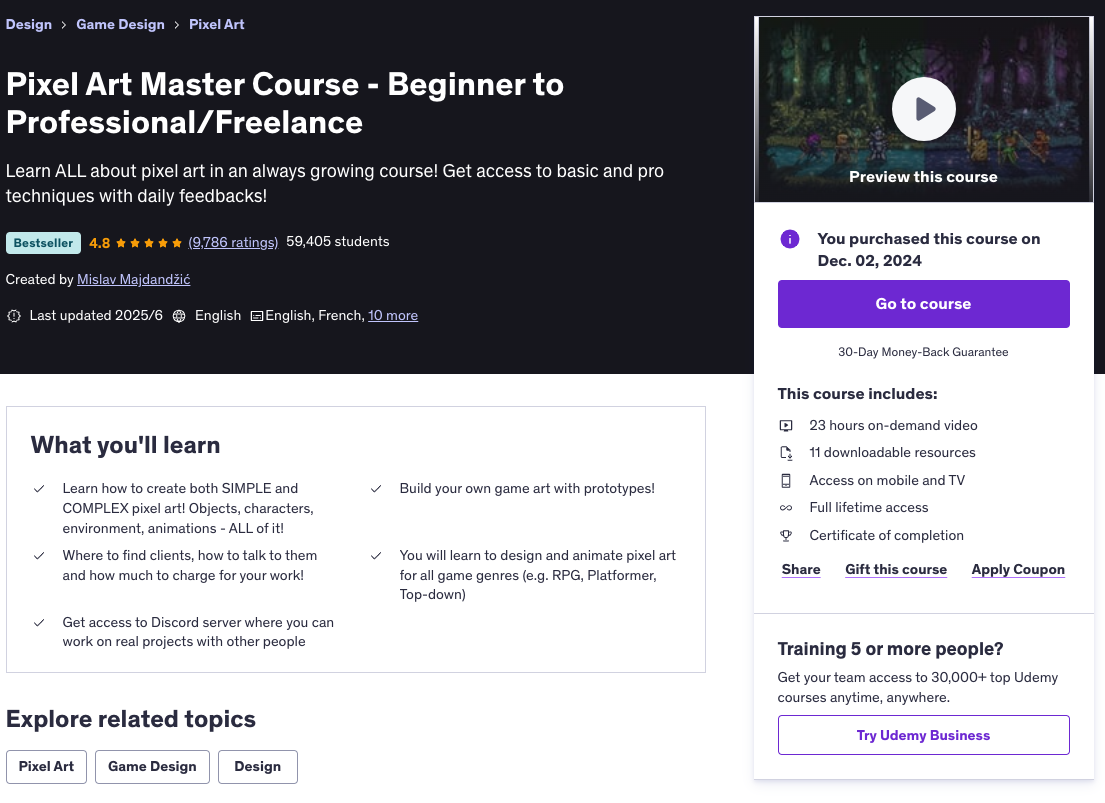Image resolution: width=1105 pixels, height=803 pixels.
Task: Expand the '10 more' subtitle languages
Action: (x=393, y=315)
